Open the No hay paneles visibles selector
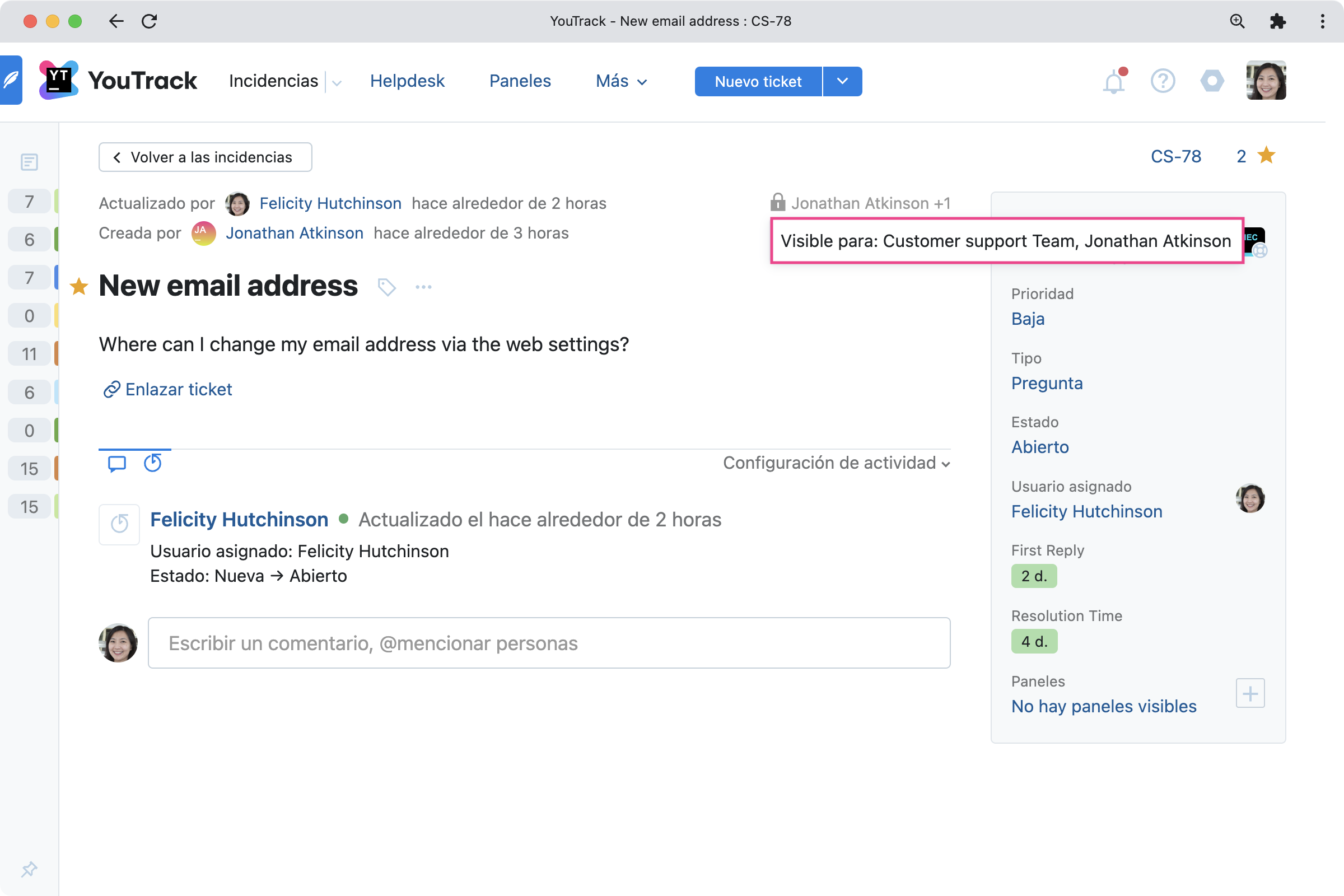This screenshot has width=1344, height=896. click(1103, 706)
